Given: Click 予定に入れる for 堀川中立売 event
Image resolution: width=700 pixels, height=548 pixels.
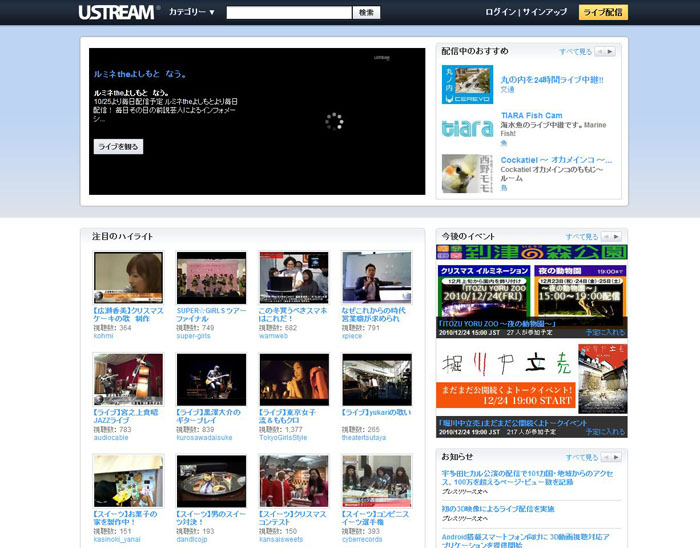Looking at the screenshot, I should click(605, 432).
